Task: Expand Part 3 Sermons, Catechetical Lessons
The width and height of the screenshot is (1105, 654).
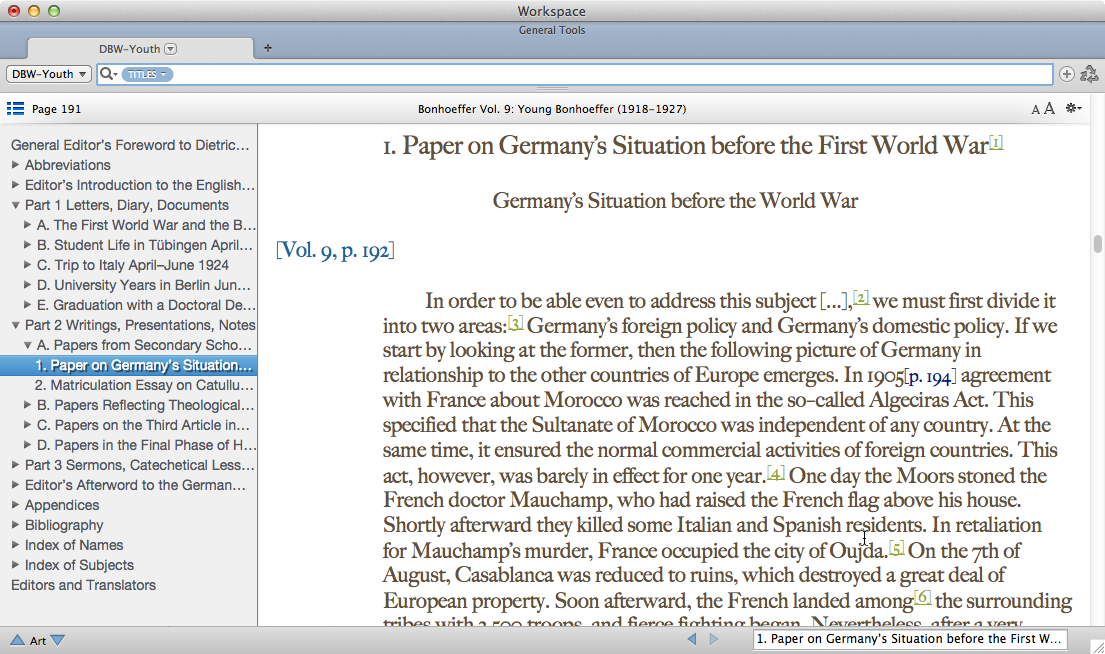Action: pyautogui.click(x=16, y=464)
